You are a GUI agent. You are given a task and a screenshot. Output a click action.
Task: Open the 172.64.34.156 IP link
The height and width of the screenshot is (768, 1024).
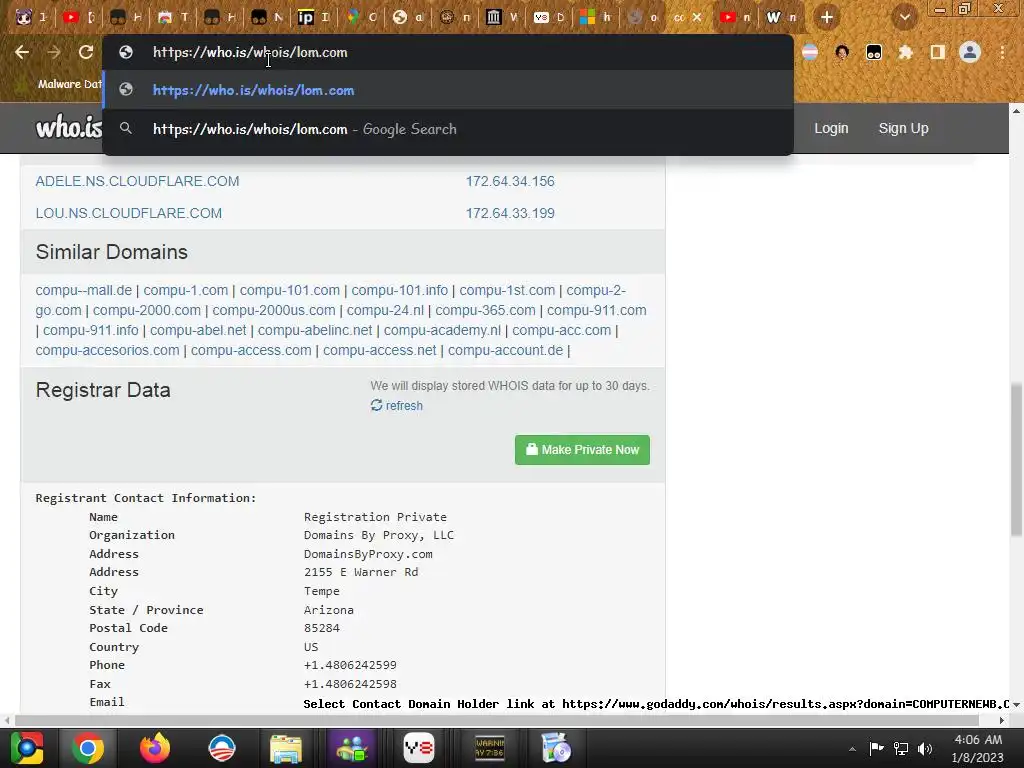(x=510, y=181)
